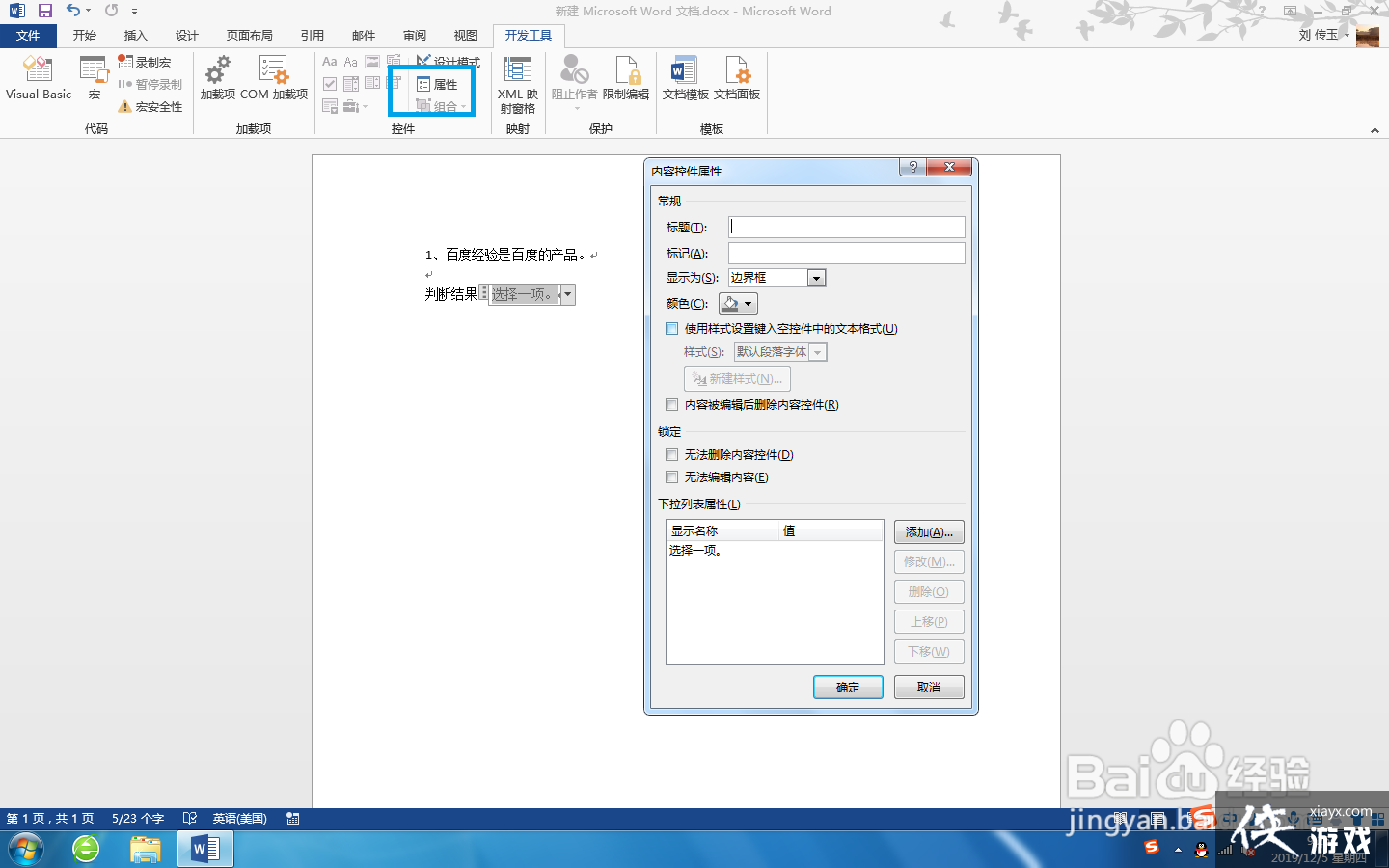Viewport: 1389px width, 868px height.
Task: Insert a picture content control
Action: click(372, 62)
